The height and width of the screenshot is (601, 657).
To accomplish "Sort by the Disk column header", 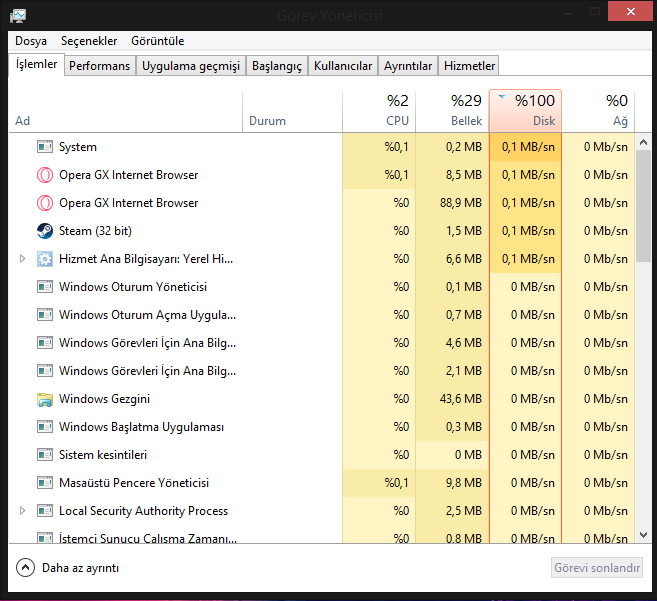I will (525, 111).
